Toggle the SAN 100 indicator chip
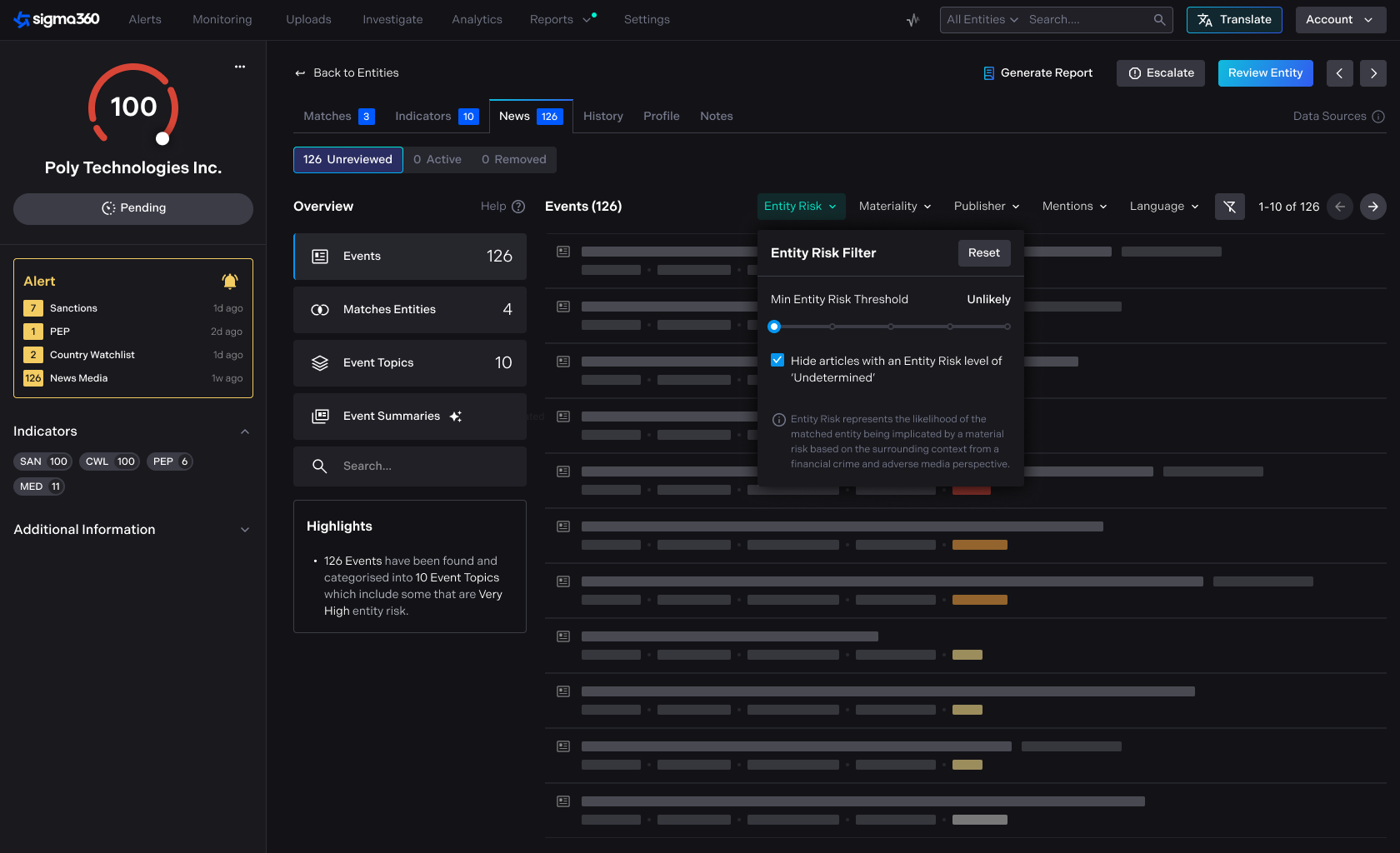 click(x=43, y=461)
